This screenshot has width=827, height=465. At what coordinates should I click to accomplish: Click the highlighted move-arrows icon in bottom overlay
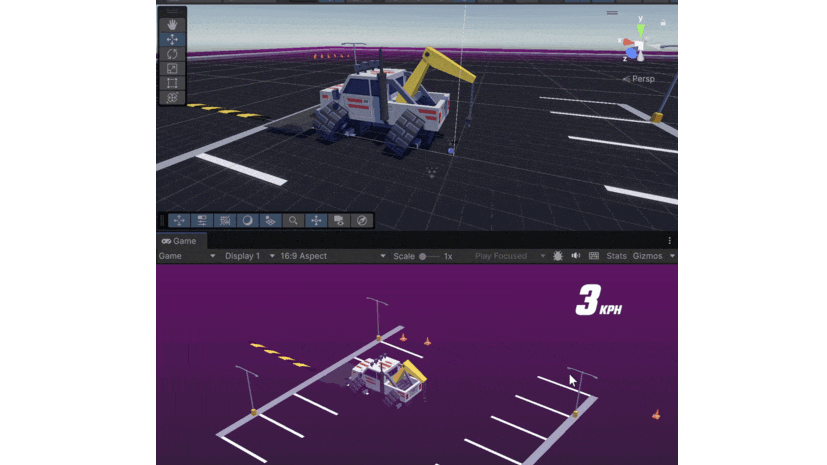click(x=316, y=220)
